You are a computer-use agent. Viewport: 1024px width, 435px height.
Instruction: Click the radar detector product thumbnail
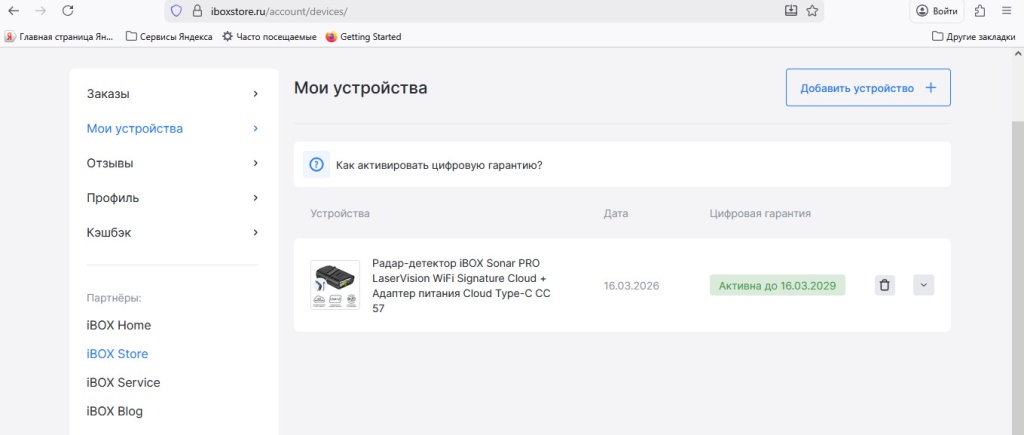(335, 285)
